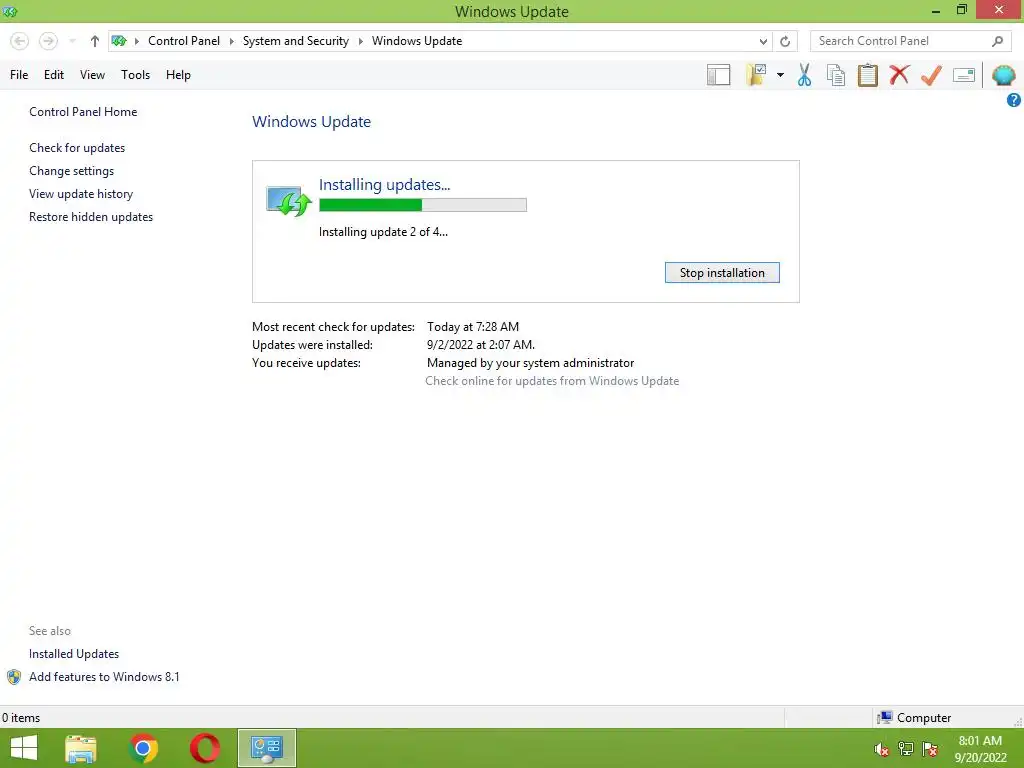
Task: Open the Help menu
Action: 178,74
